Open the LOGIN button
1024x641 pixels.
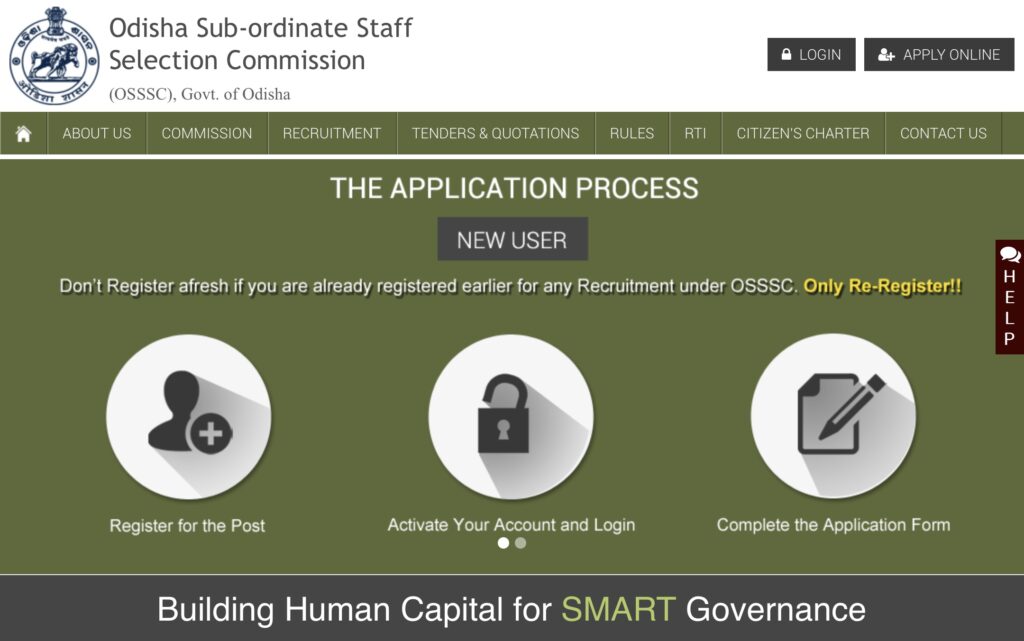811,55
